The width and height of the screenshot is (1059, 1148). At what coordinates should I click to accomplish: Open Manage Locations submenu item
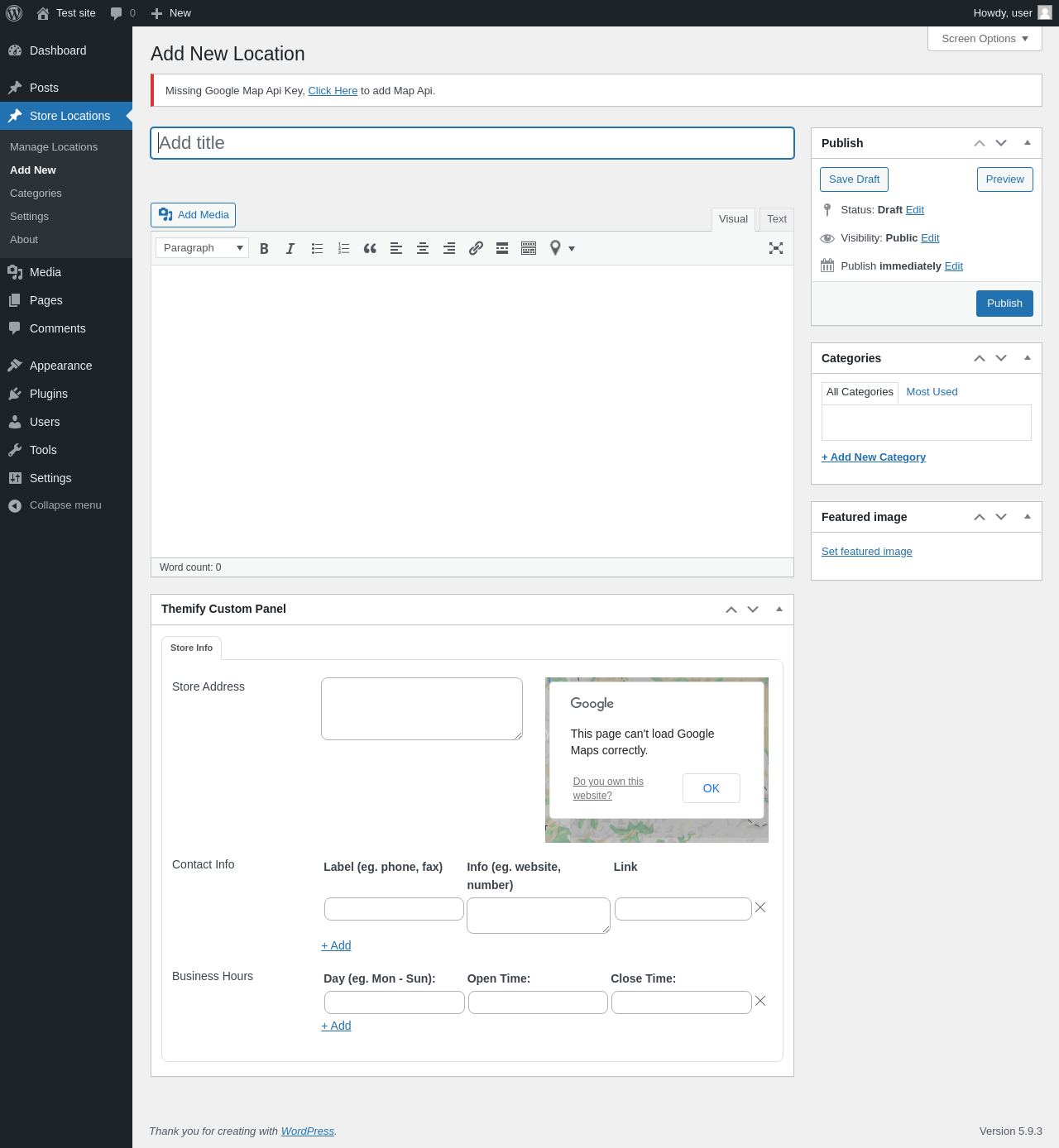pos(54,147)
